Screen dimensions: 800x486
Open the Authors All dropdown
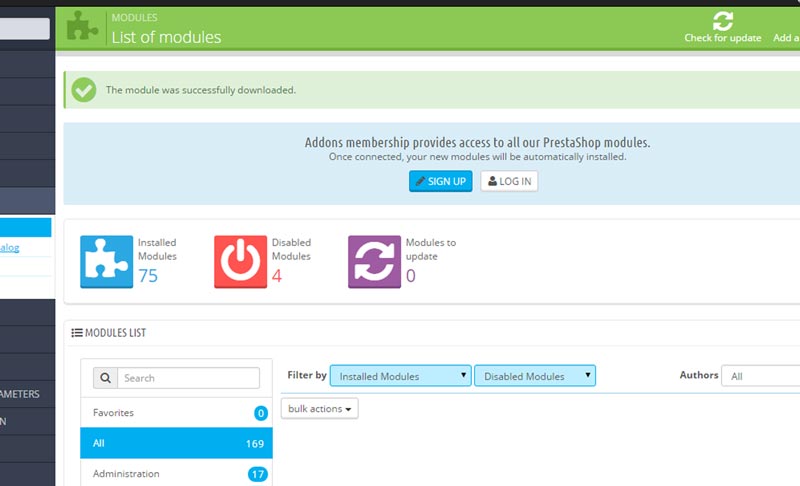[761, 376]
